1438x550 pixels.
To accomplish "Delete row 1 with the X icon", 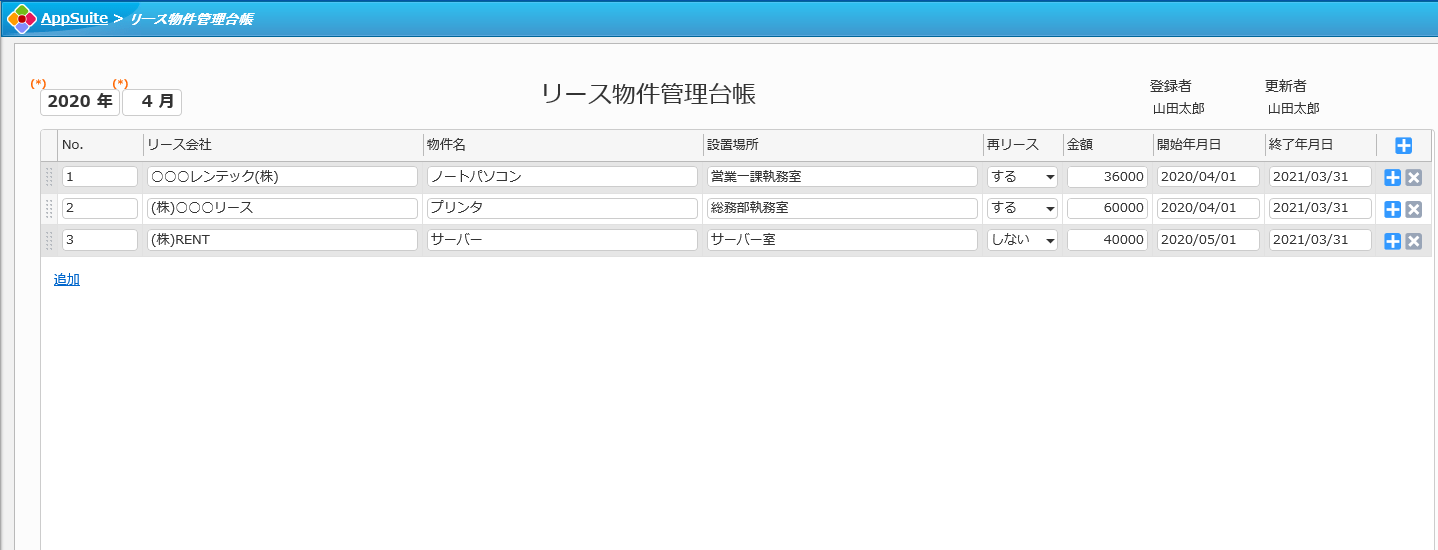I will pos(1413,177).
